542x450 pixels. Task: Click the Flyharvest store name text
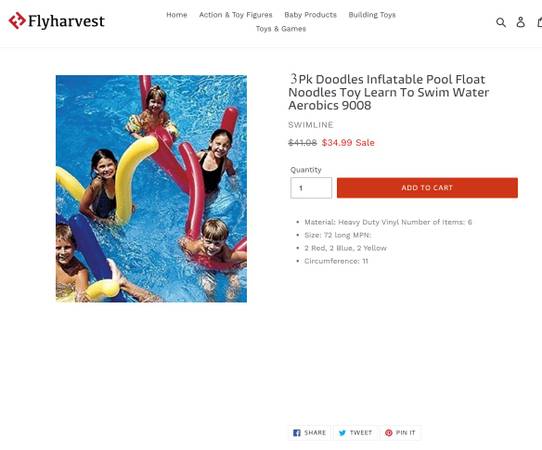pos(66,21)
